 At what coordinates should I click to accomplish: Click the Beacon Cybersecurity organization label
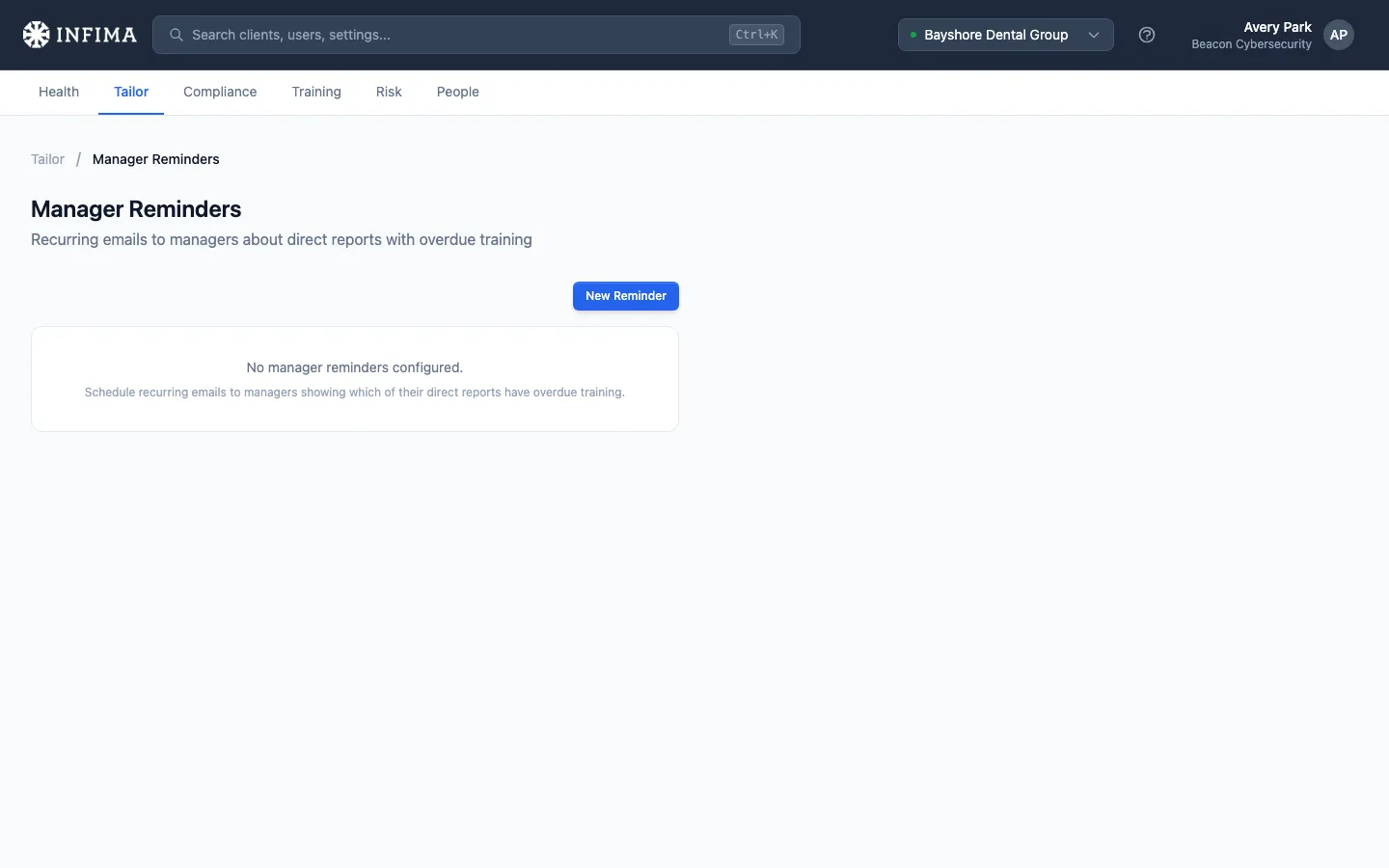point(1251,44)
